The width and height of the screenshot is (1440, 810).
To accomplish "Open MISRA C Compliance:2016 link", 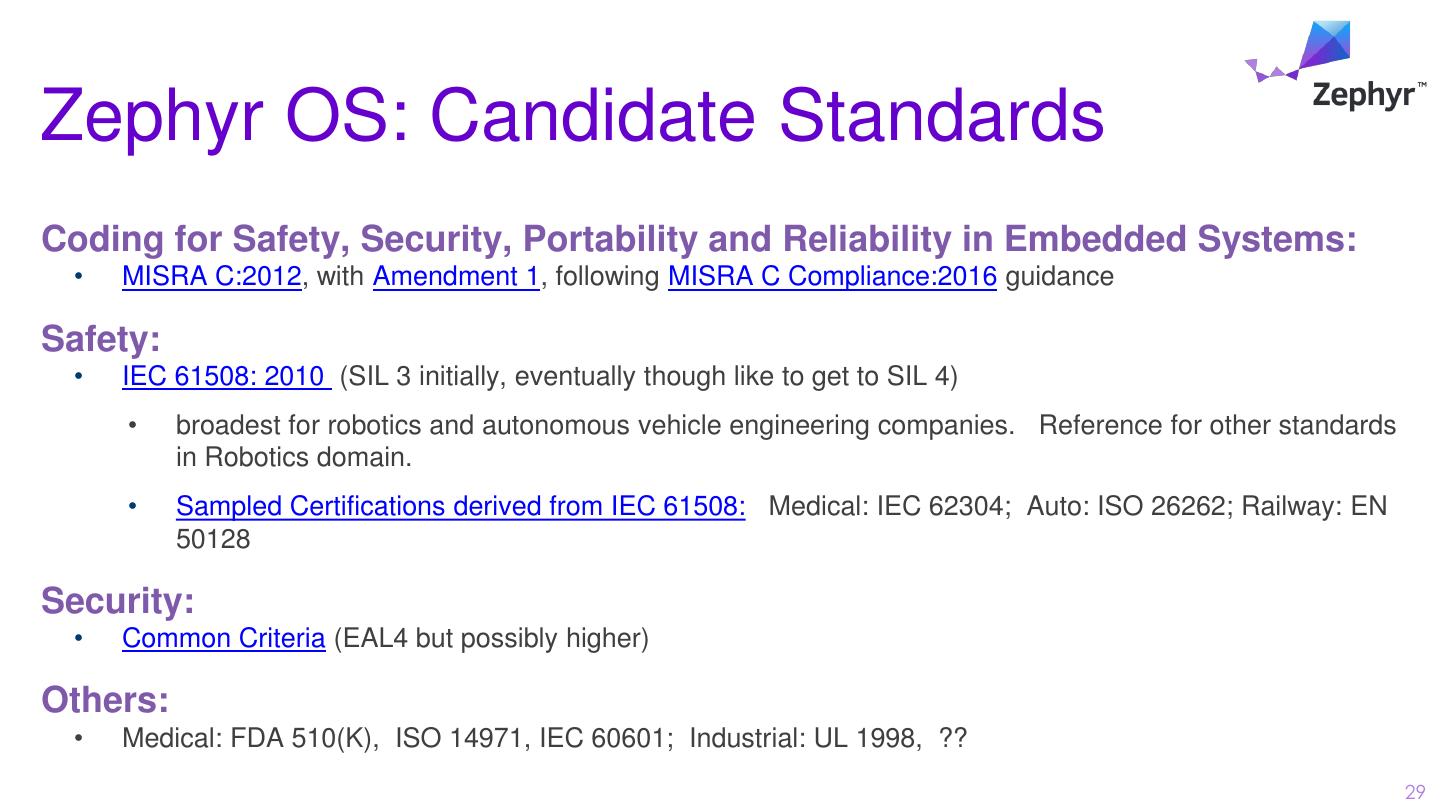I will click(831, 276).
